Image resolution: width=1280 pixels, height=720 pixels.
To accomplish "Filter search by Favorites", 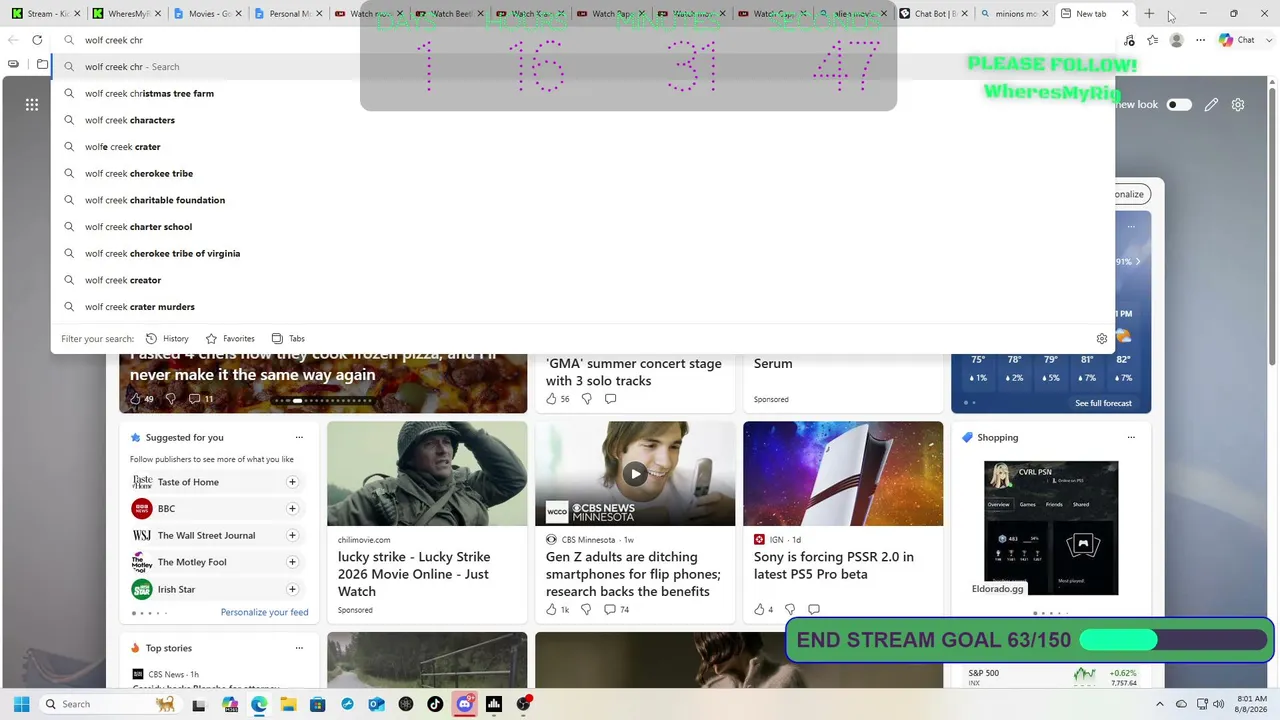I will [x=230, y=339].
